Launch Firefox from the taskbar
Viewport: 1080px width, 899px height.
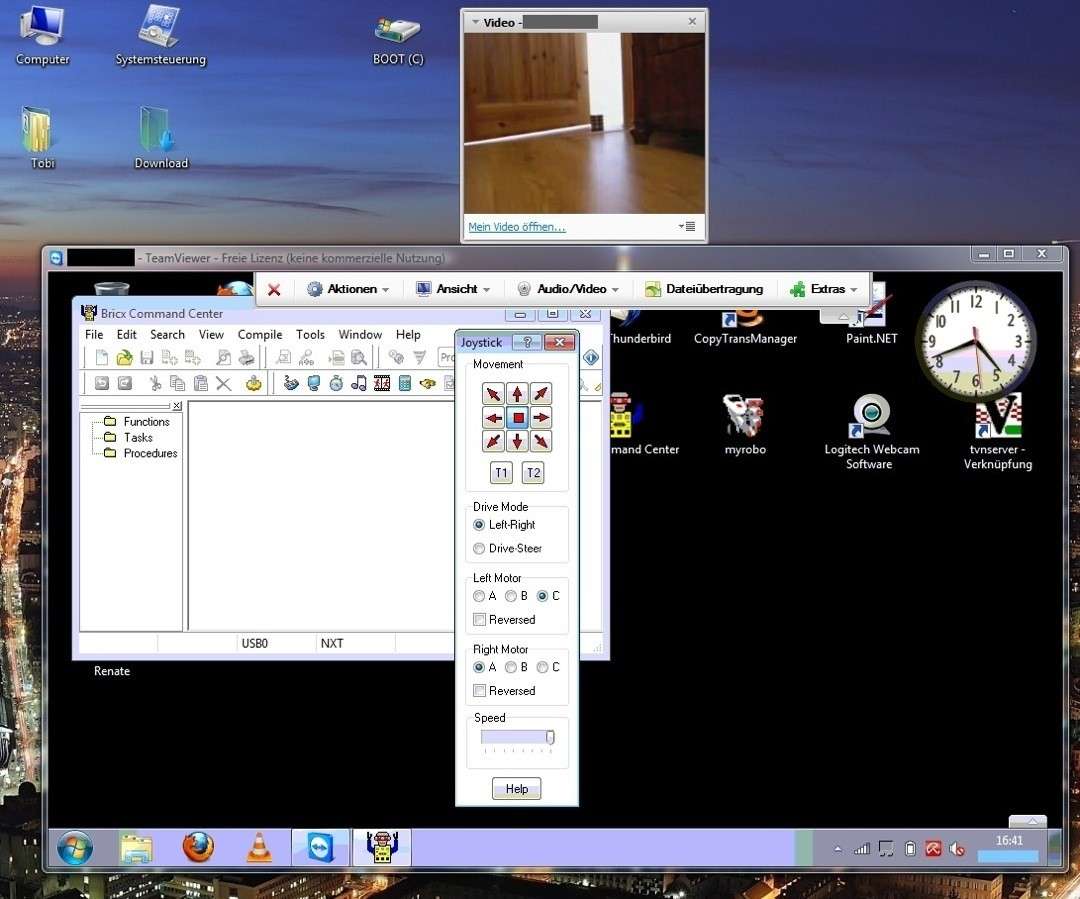click(x=197, y=847)
